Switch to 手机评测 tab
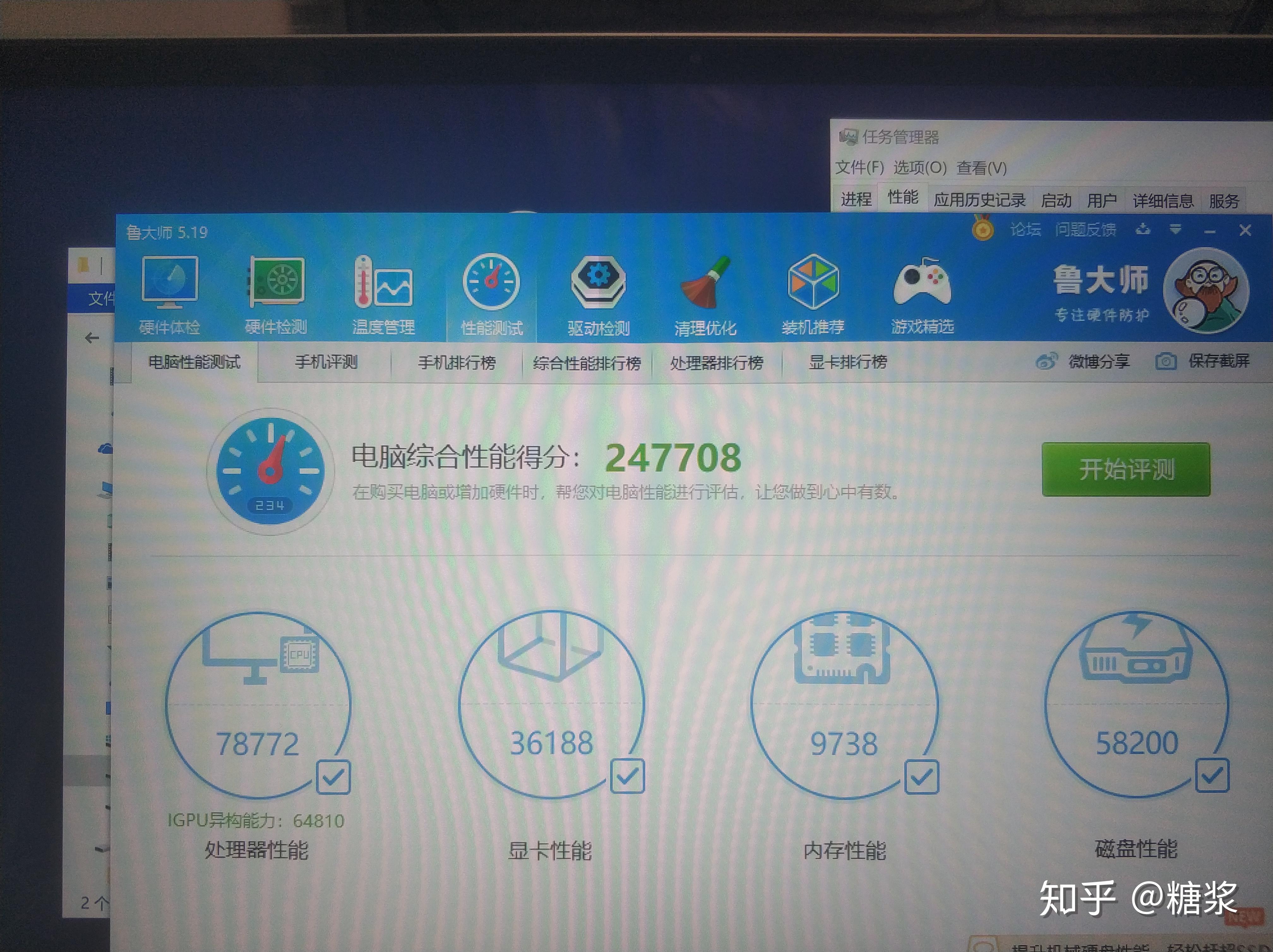The image size is (1273, 952). pyautogui.click(x=326, y=362)
